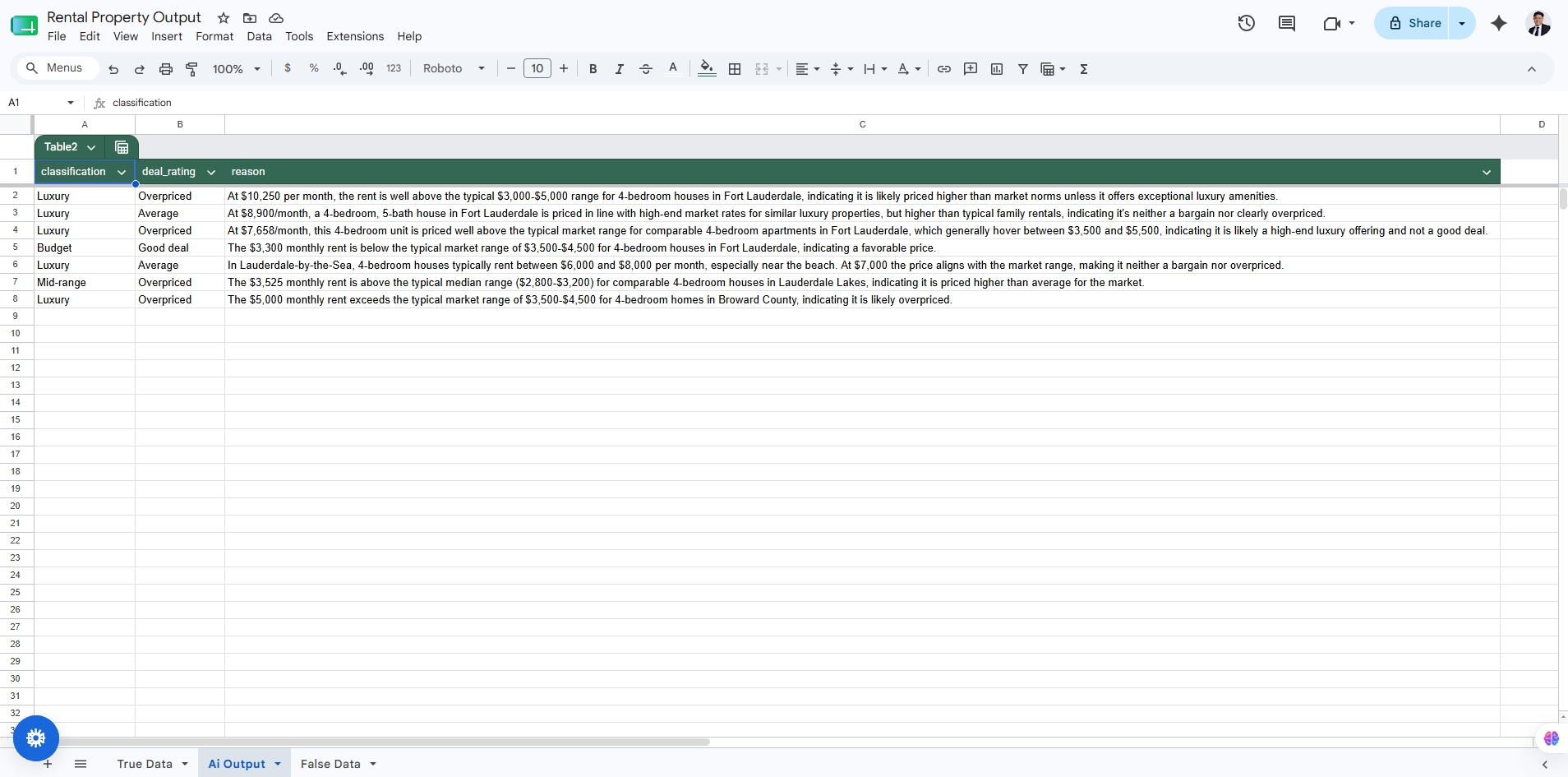This screenshot has height=777, width=1568.
Task: Open the File menu
Action: pos(57,36)
